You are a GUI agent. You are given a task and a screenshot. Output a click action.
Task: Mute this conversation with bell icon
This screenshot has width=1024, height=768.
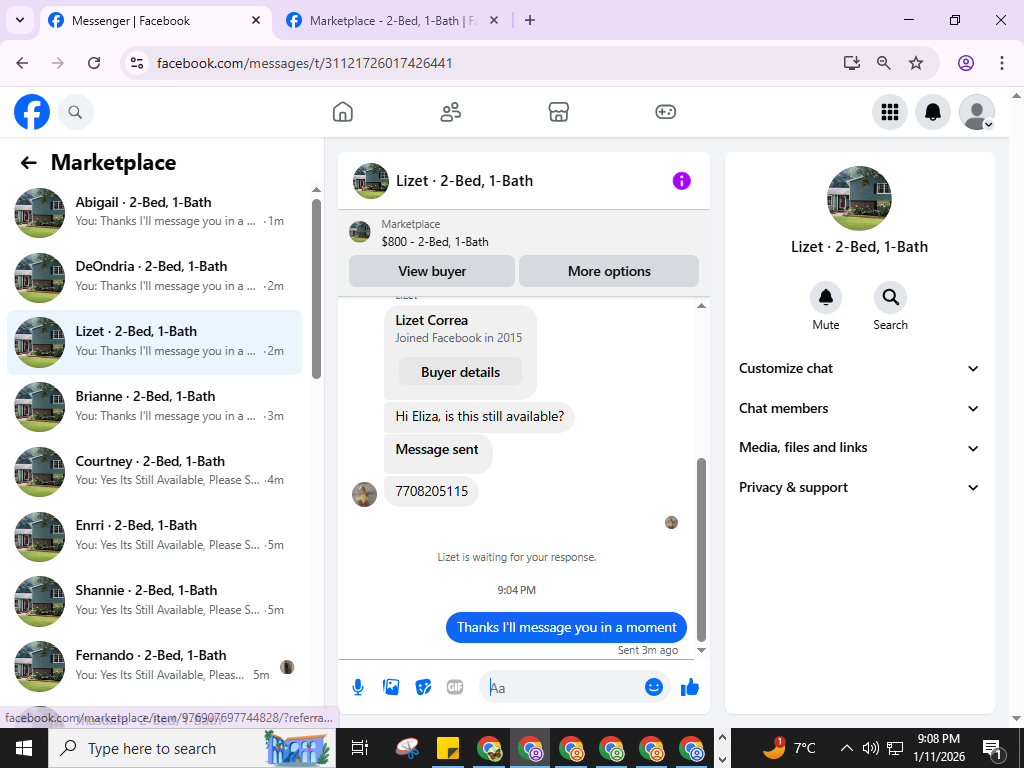pos(825,298)
